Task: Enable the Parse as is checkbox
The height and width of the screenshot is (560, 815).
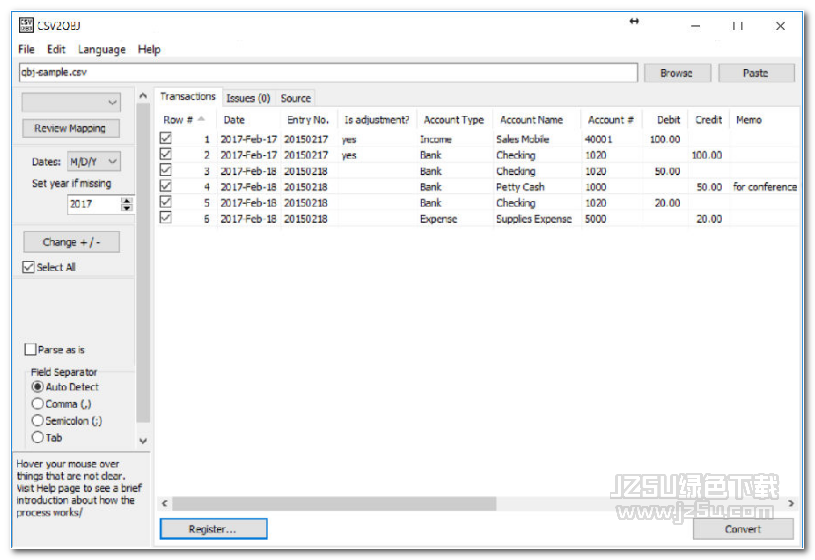Action: pyautogui.click(x=30, y=349)
